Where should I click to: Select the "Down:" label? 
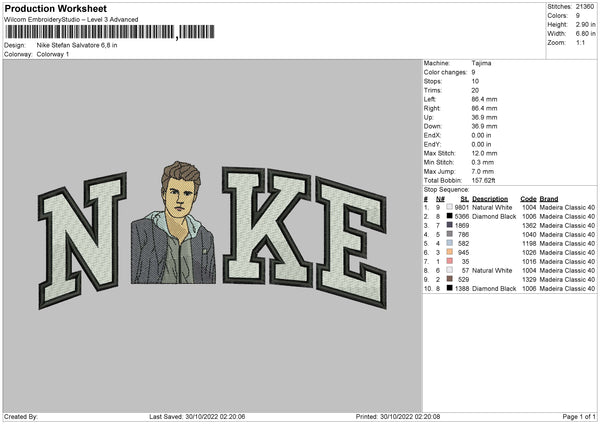coord(432,126)
